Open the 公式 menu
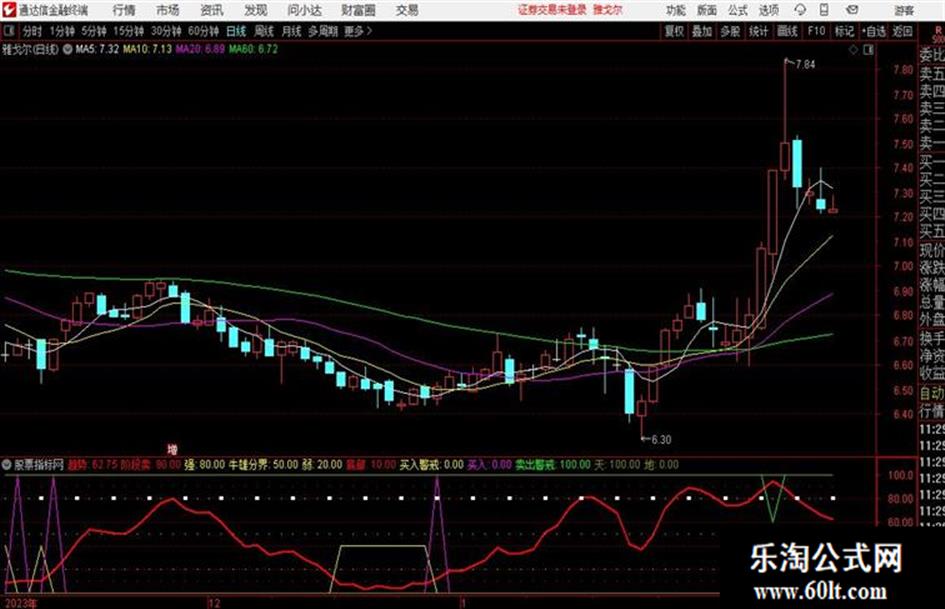945x609 pixels. pyautogui.click(x=738, y=10)
